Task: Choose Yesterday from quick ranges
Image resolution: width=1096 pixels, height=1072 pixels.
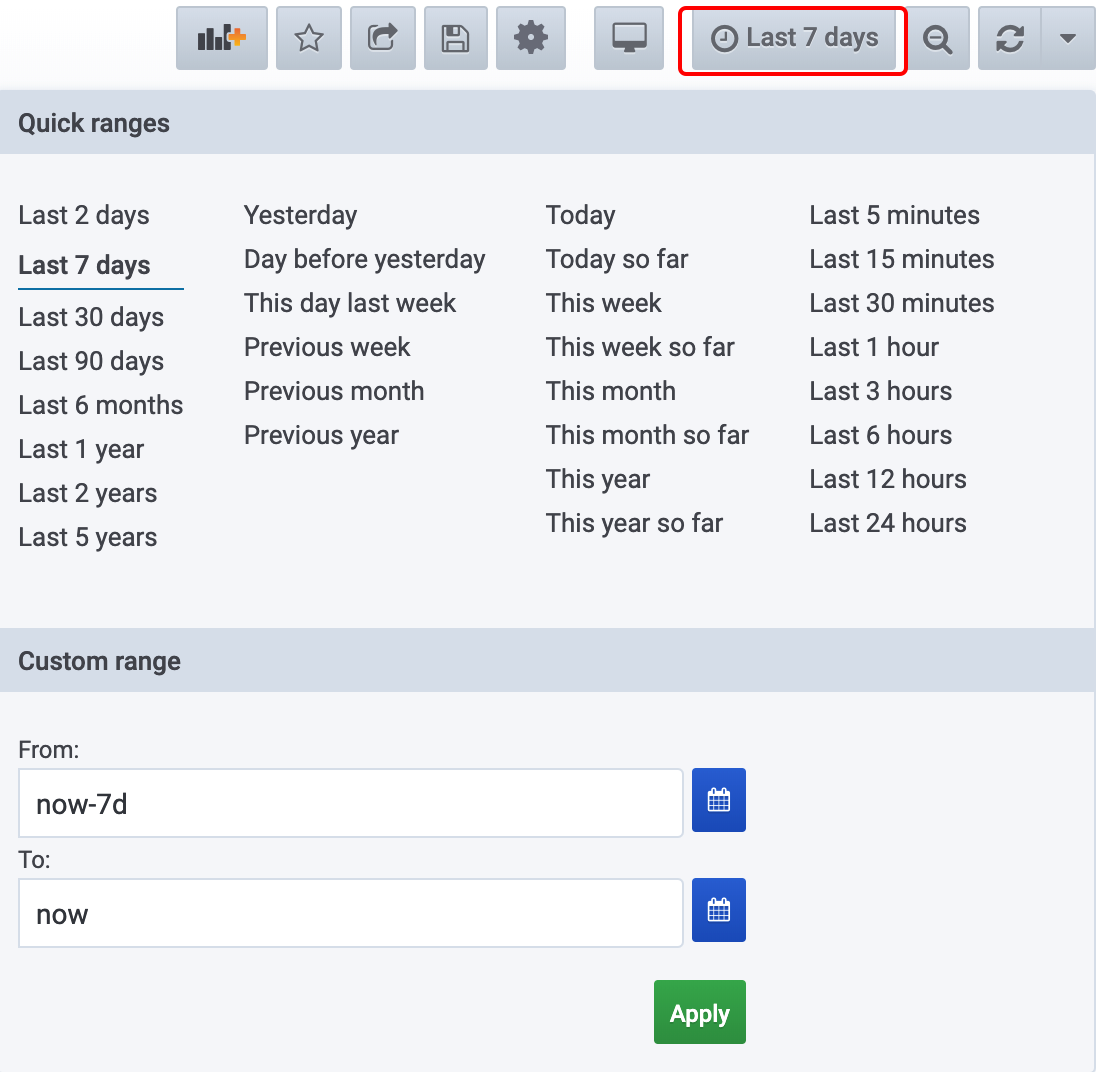Action: pyautogui.click(x=300, y=215)
